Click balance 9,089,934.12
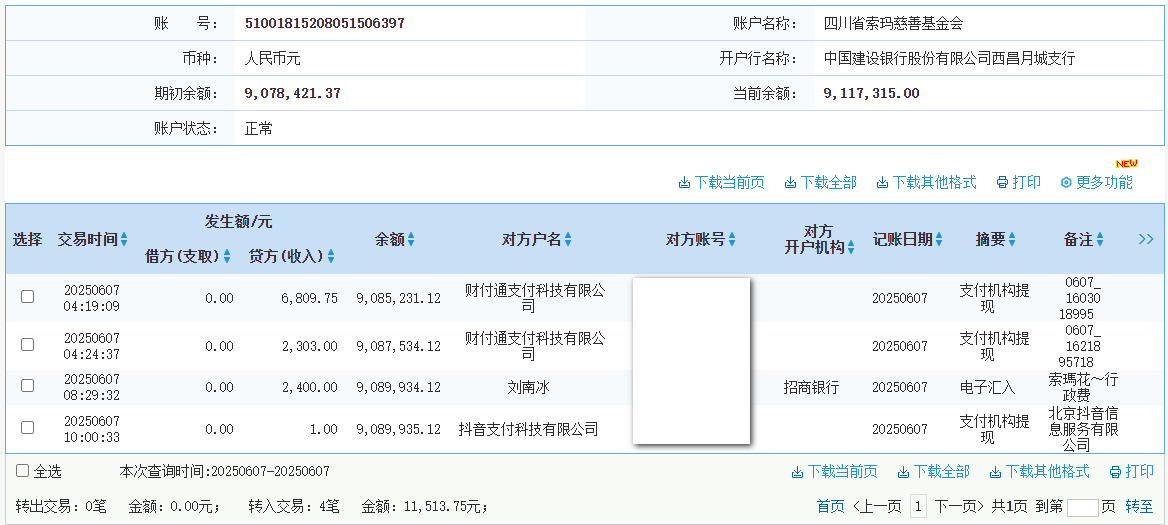 tap(399, 387)
